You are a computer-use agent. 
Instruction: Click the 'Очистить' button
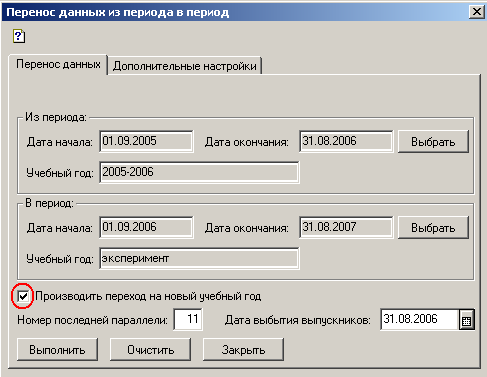[x=150, y=350]
